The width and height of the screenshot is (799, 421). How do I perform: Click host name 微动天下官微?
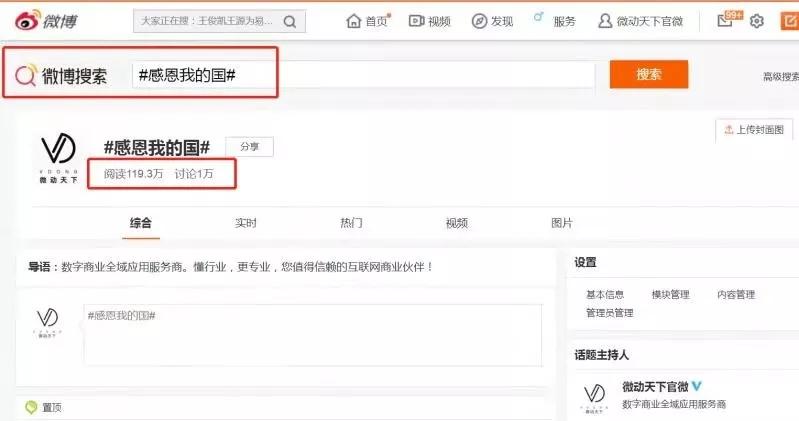[655, 386]
